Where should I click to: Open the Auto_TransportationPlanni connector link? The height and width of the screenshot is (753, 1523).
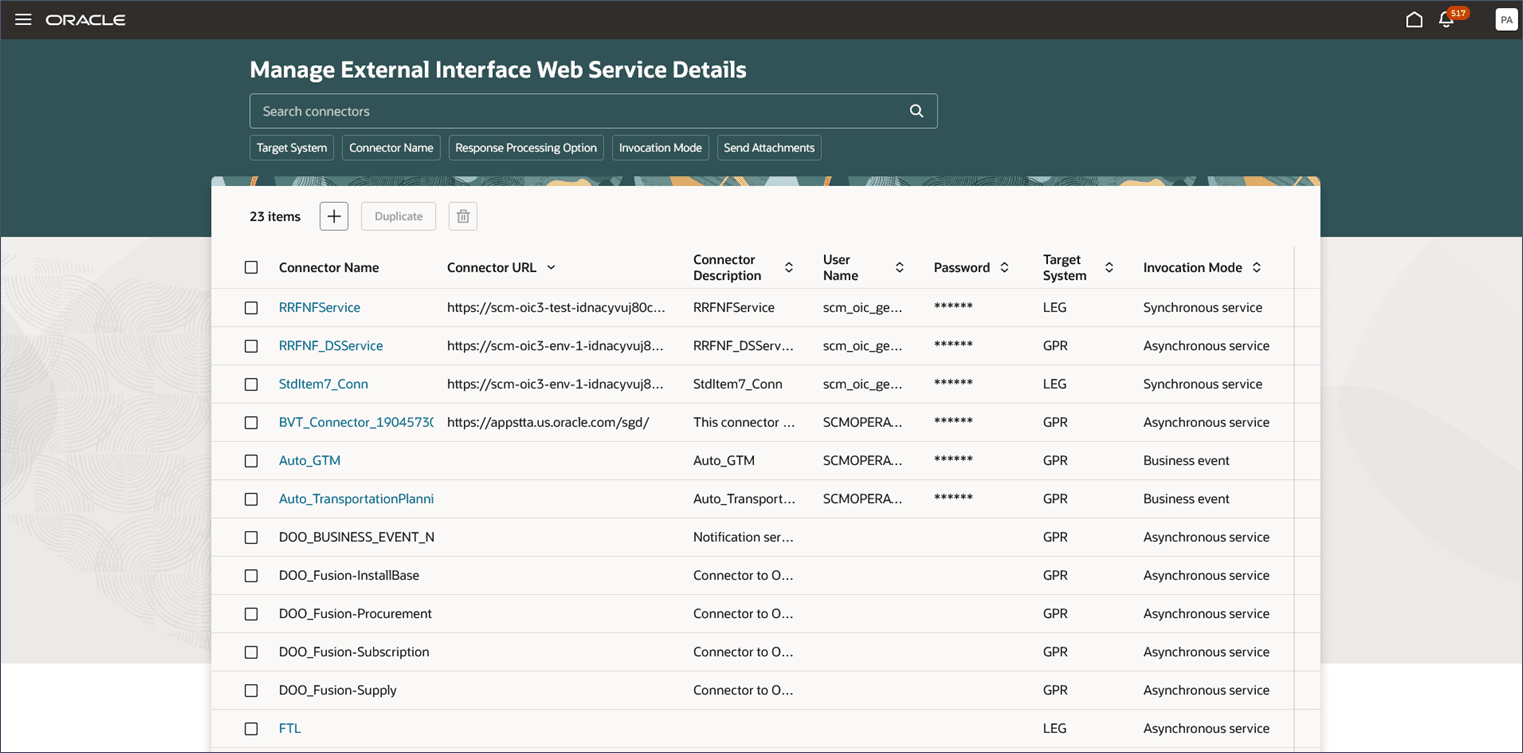356,499
